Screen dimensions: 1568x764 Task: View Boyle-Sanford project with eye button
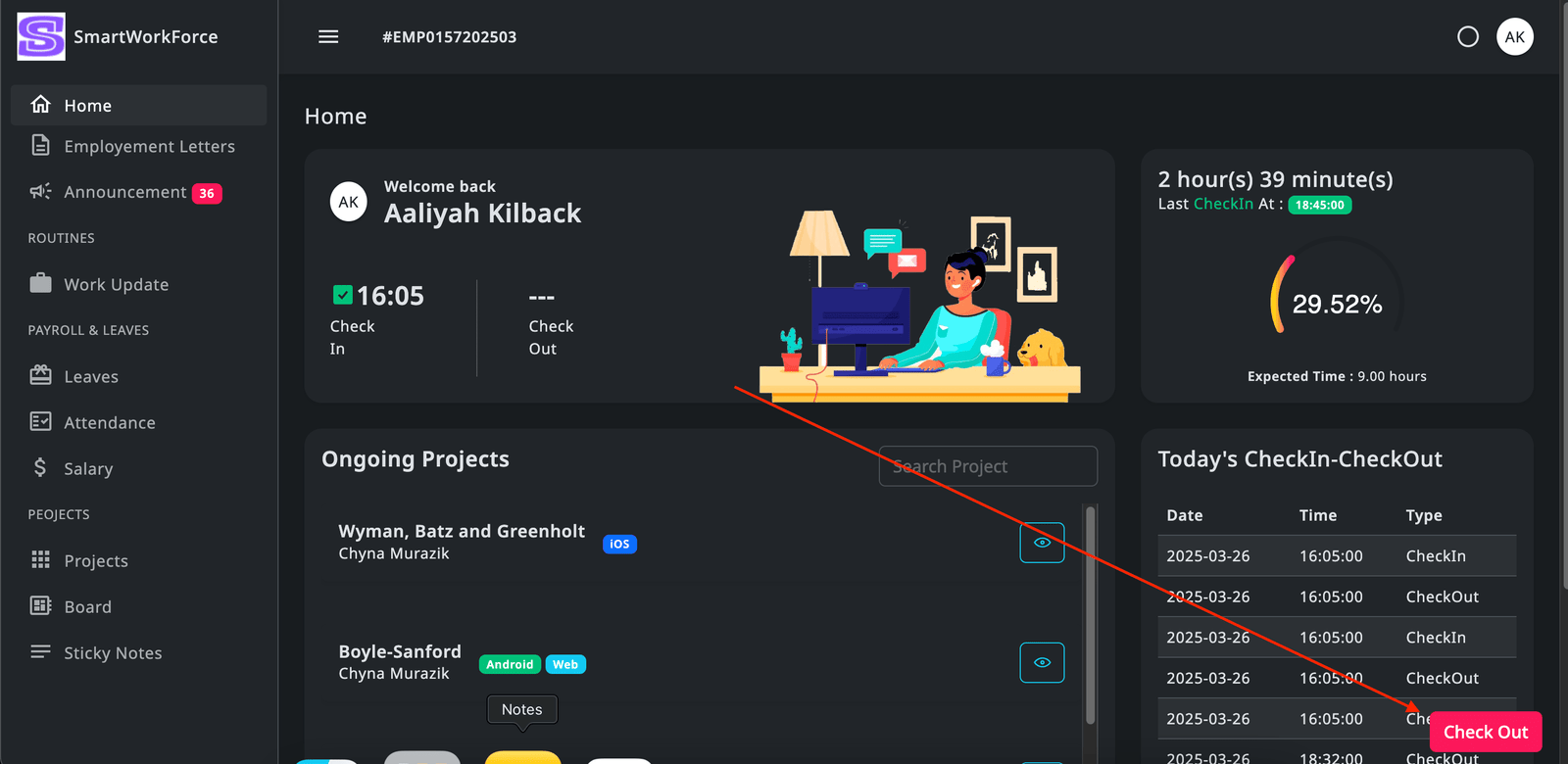(1042, 663)
